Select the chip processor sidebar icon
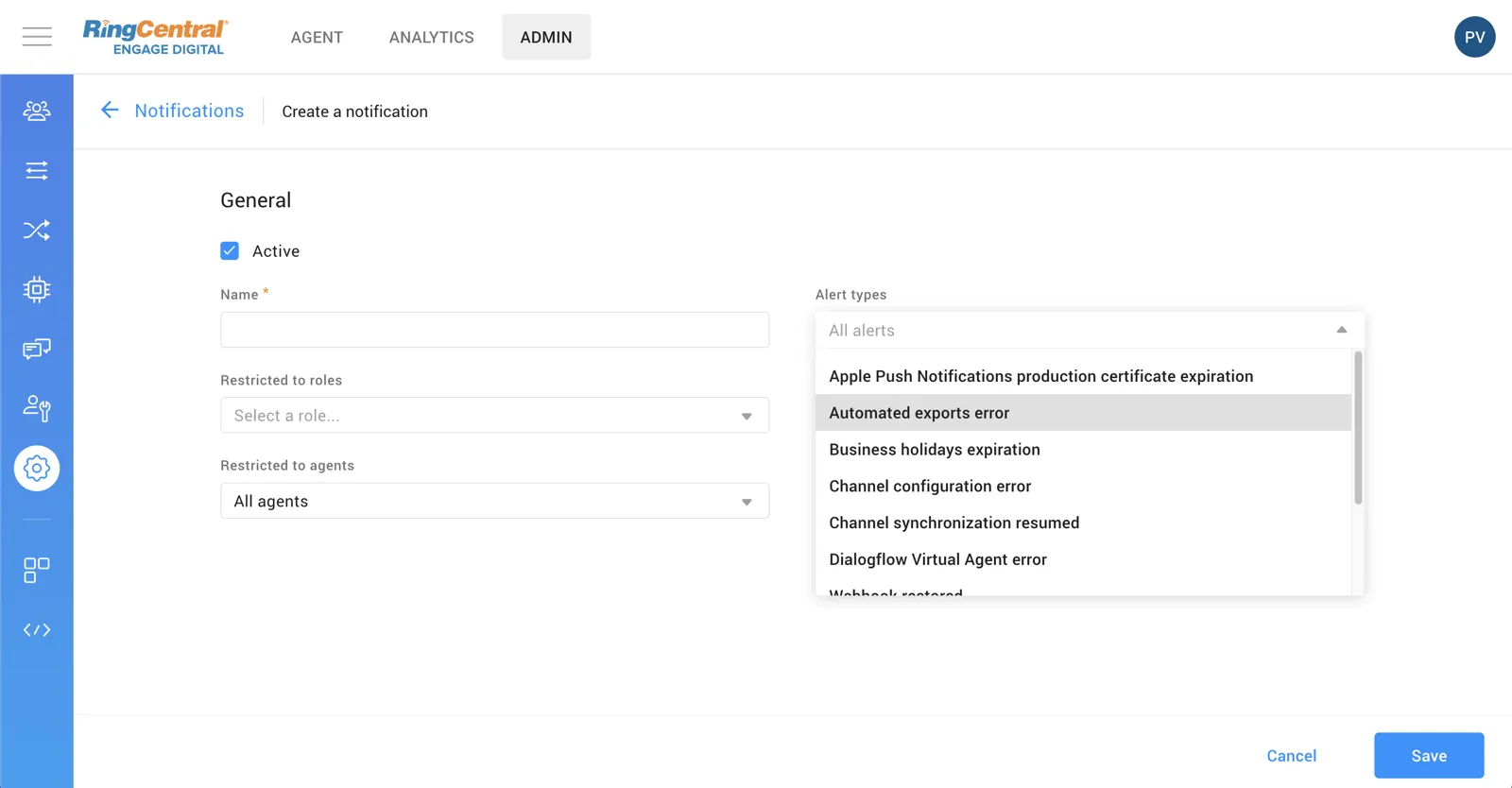 (x=37, y=290)
